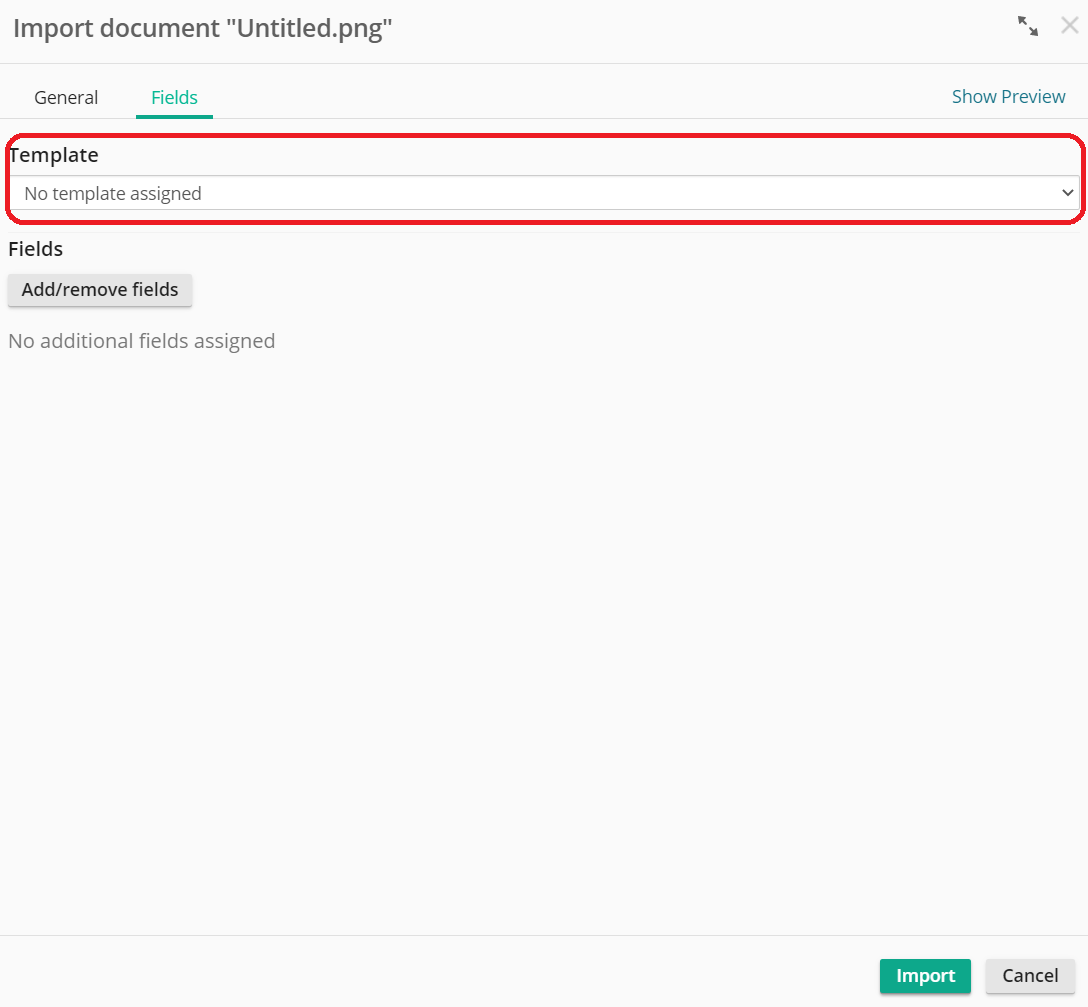Click the close X icon
Image resolution: width=1088 pixels, height=1007 pixels.
click(1070, 25)
